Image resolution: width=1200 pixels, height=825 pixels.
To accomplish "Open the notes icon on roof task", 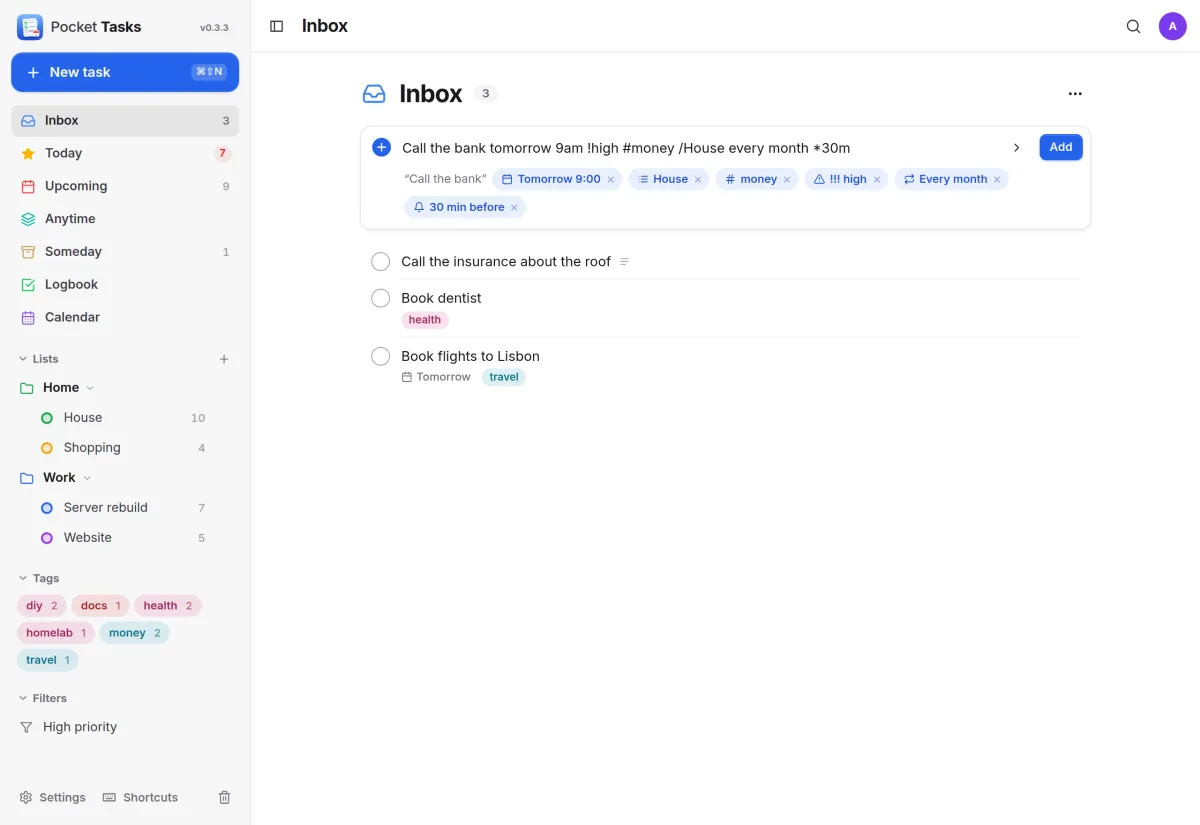I will pyautogui.click(x=625, y=262).
